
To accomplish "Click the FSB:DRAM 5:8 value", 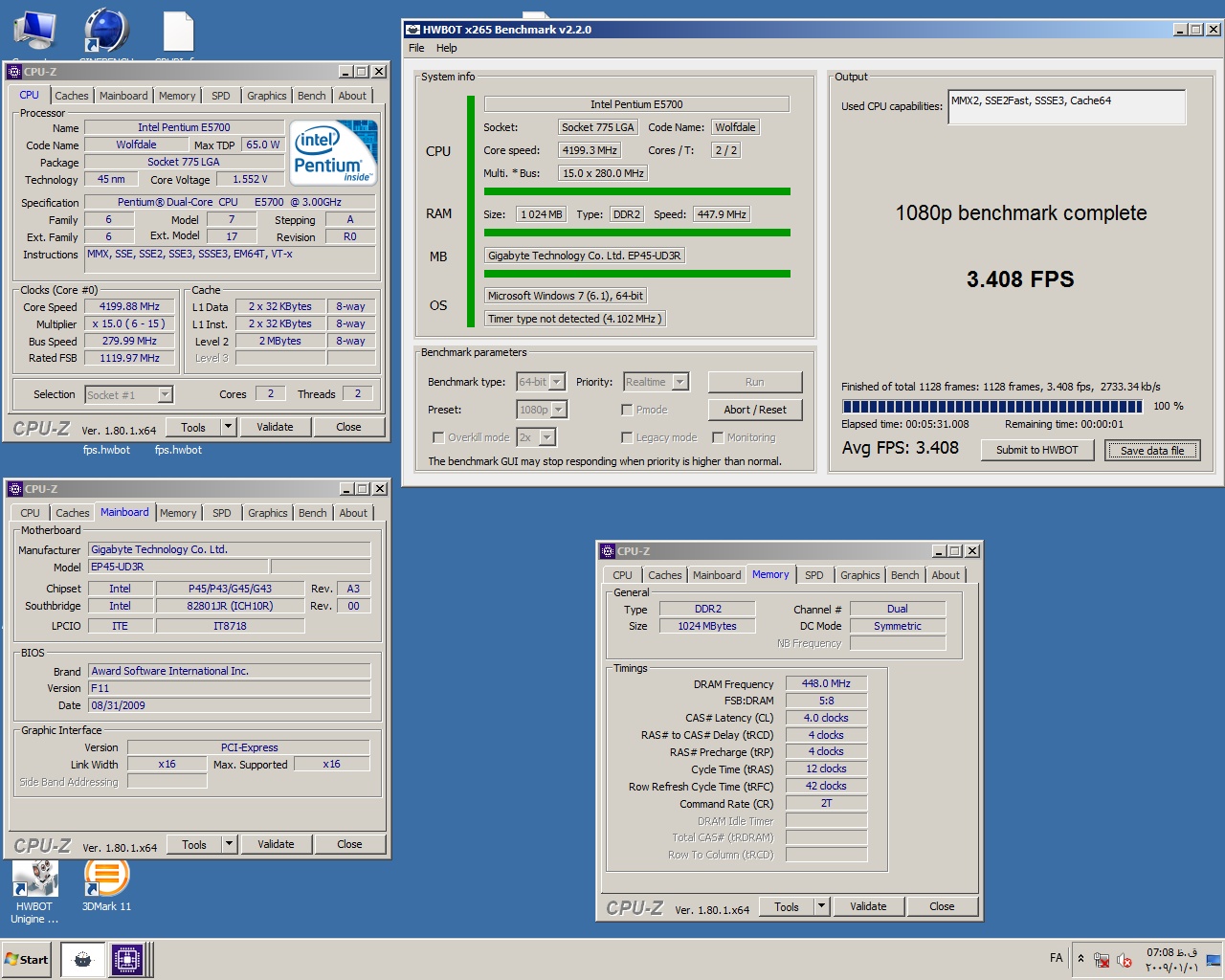I will (x=826, y=701).
